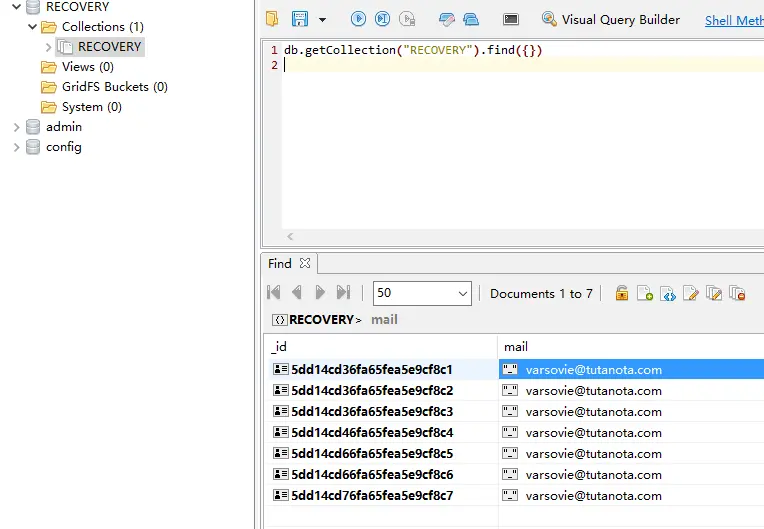Click the grayed run-to-file play icon
The image size is (764, 529).
(x=407, y=19)
